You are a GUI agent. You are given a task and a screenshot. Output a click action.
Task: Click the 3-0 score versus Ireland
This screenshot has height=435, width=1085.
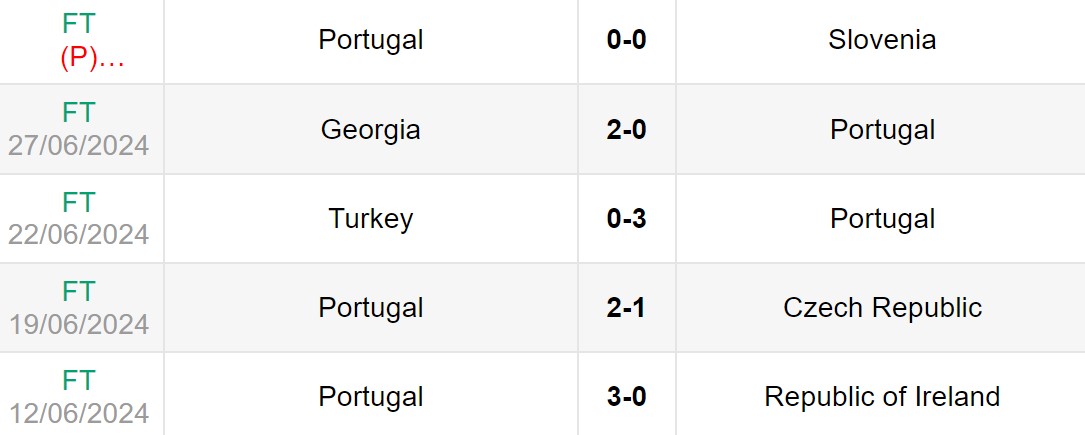pyautogui.click(x=626, y=397)
